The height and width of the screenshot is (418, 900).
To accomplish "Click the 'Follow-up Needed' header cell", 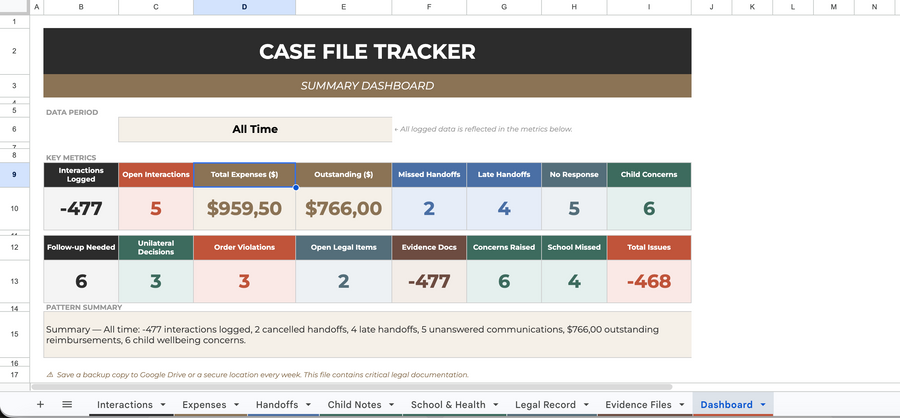I will 81,247.
